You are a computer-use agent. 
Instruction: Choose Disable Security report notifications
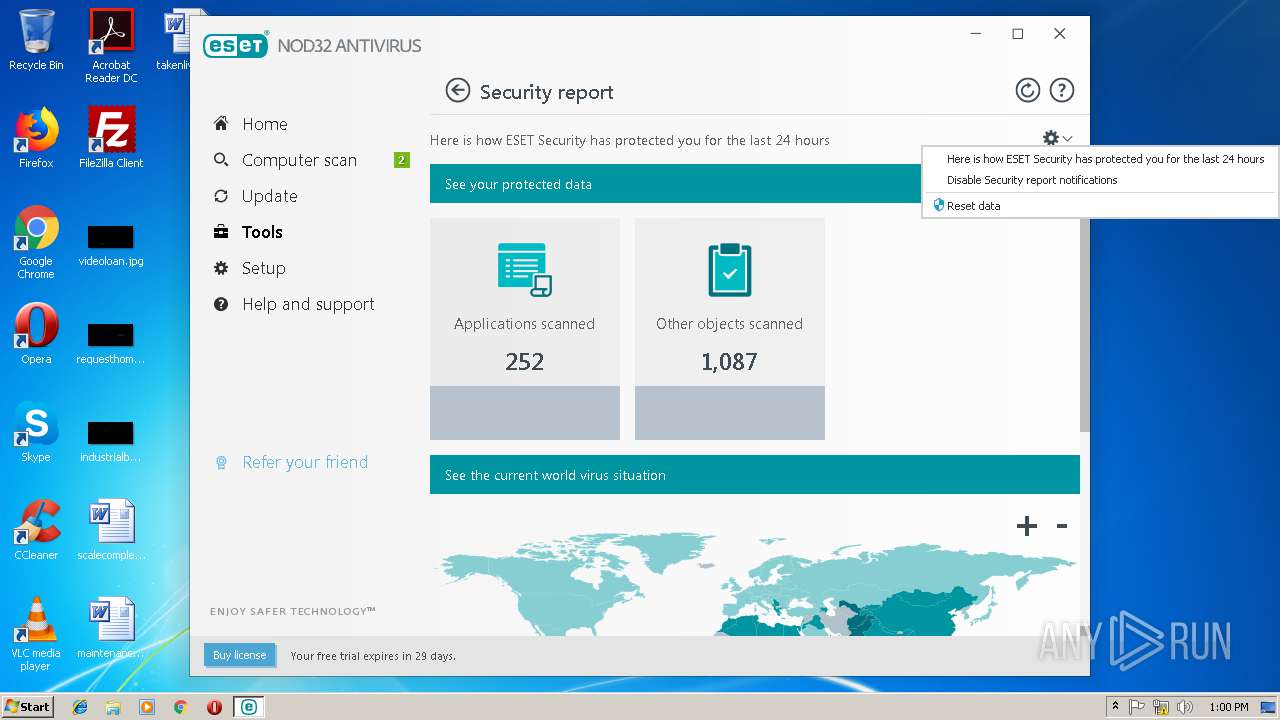[x=1032, y=180]
